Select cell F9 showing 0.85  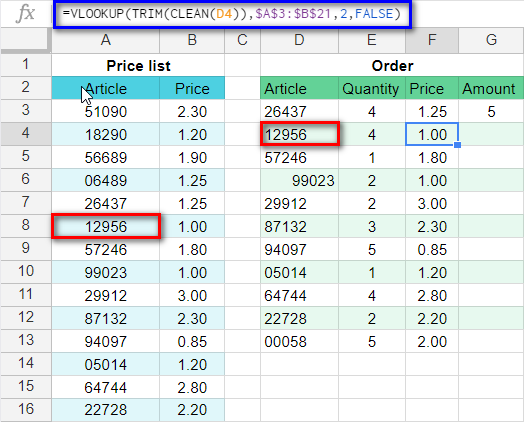pos(432,249)
